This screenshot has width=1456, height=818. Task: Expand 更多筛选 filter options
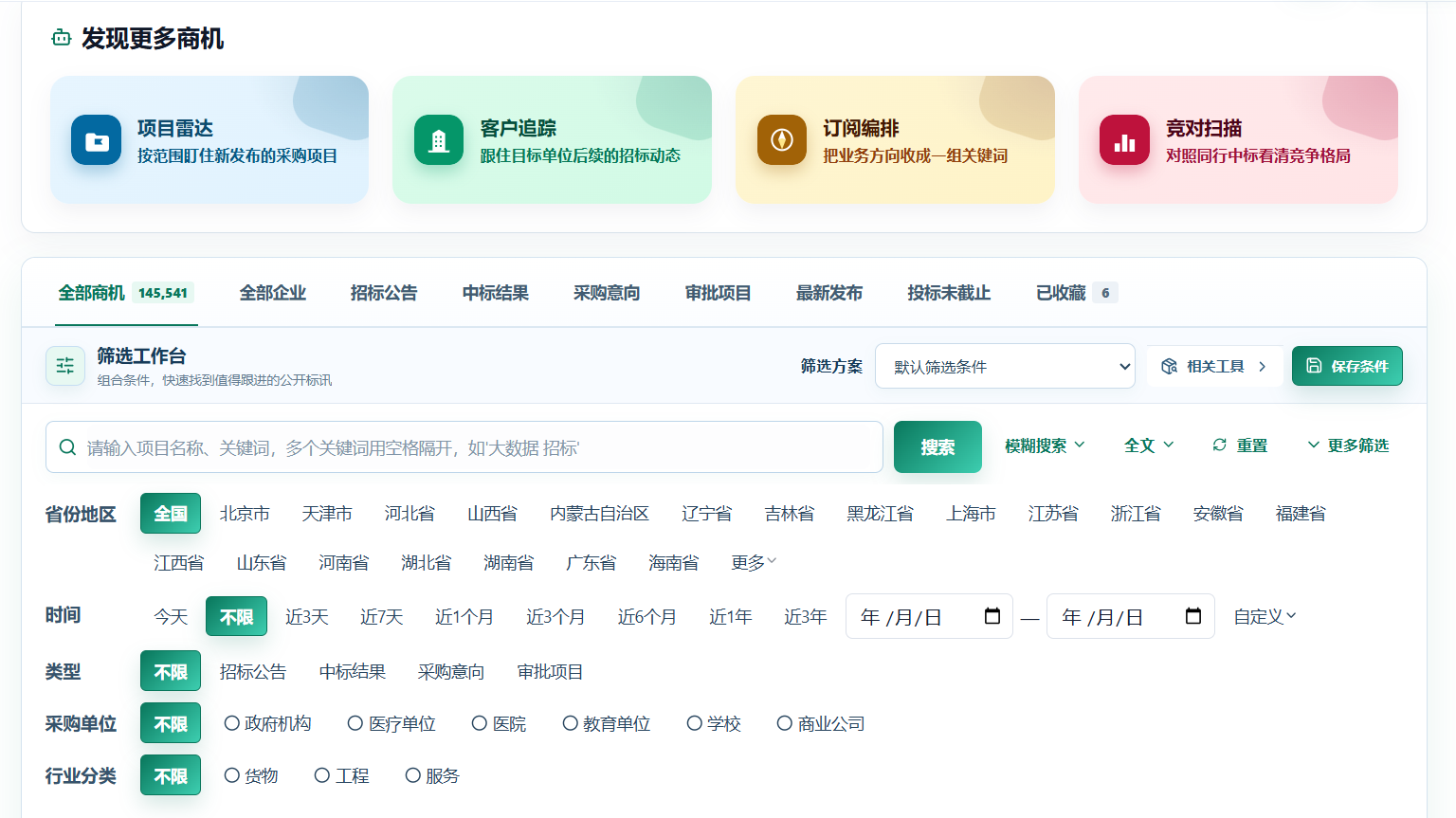click(x=1348, y=445)
